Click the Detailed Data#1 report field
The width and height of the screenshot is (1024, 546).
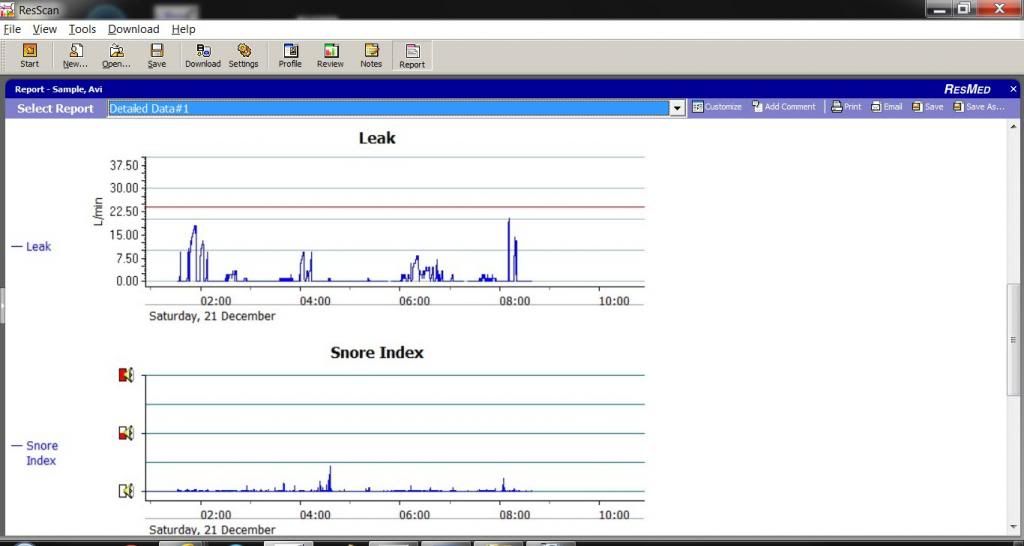tap(389, 108)
